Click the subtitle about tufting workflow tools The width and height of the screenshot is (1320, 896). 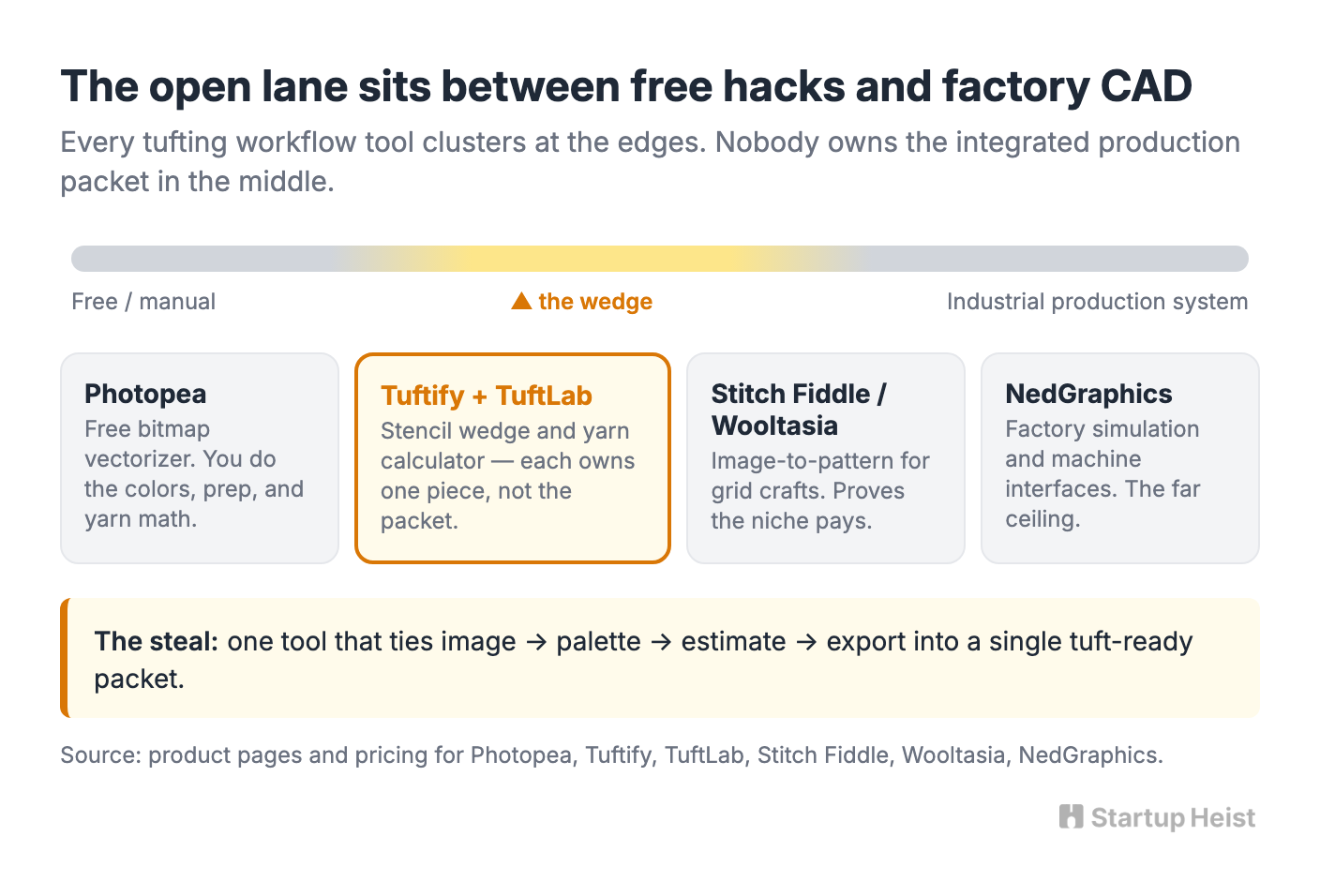(x=651, y=161)
